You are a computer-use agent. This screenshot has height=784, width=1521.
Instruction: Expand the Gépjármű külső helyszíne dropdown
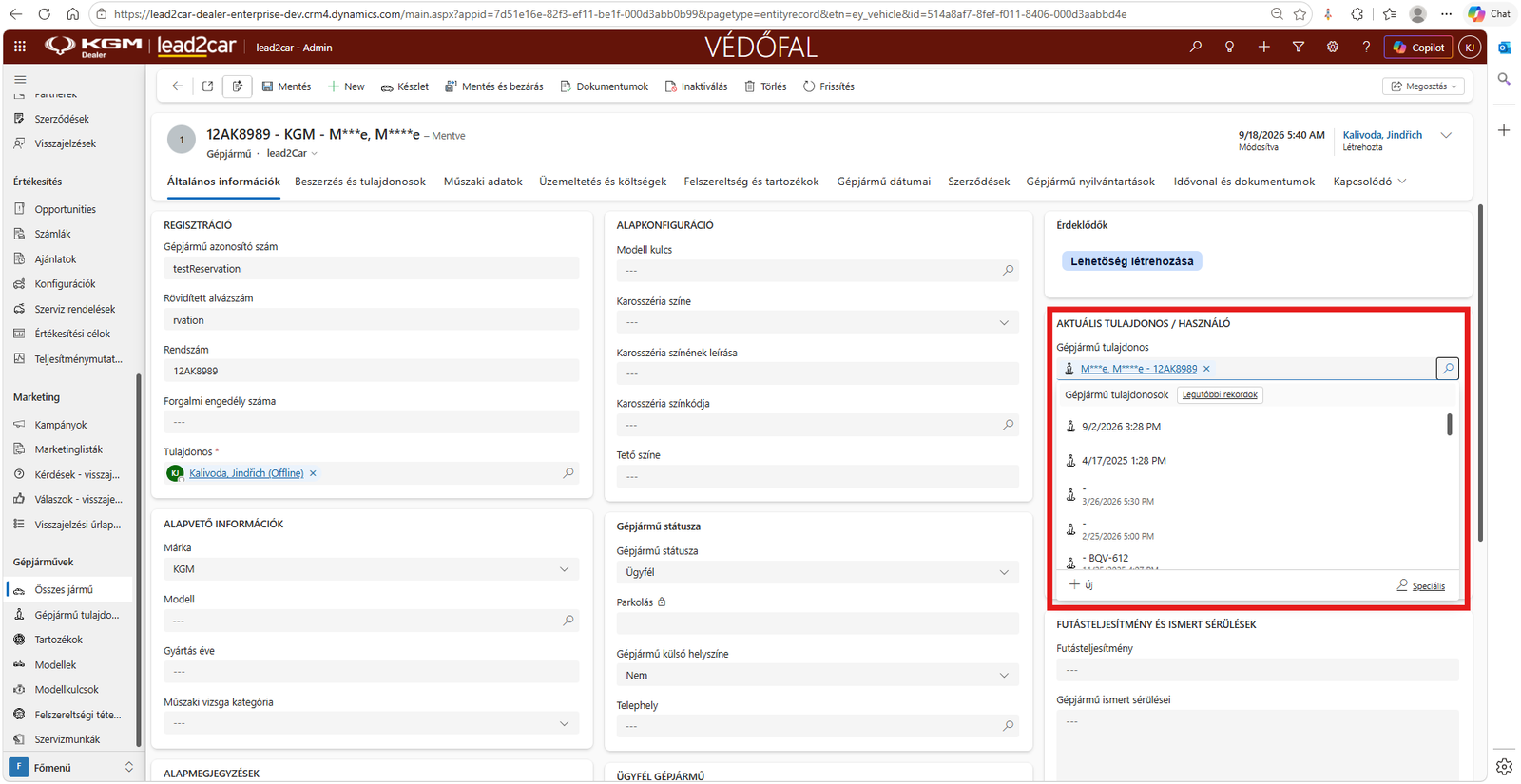coord(1004,676)
